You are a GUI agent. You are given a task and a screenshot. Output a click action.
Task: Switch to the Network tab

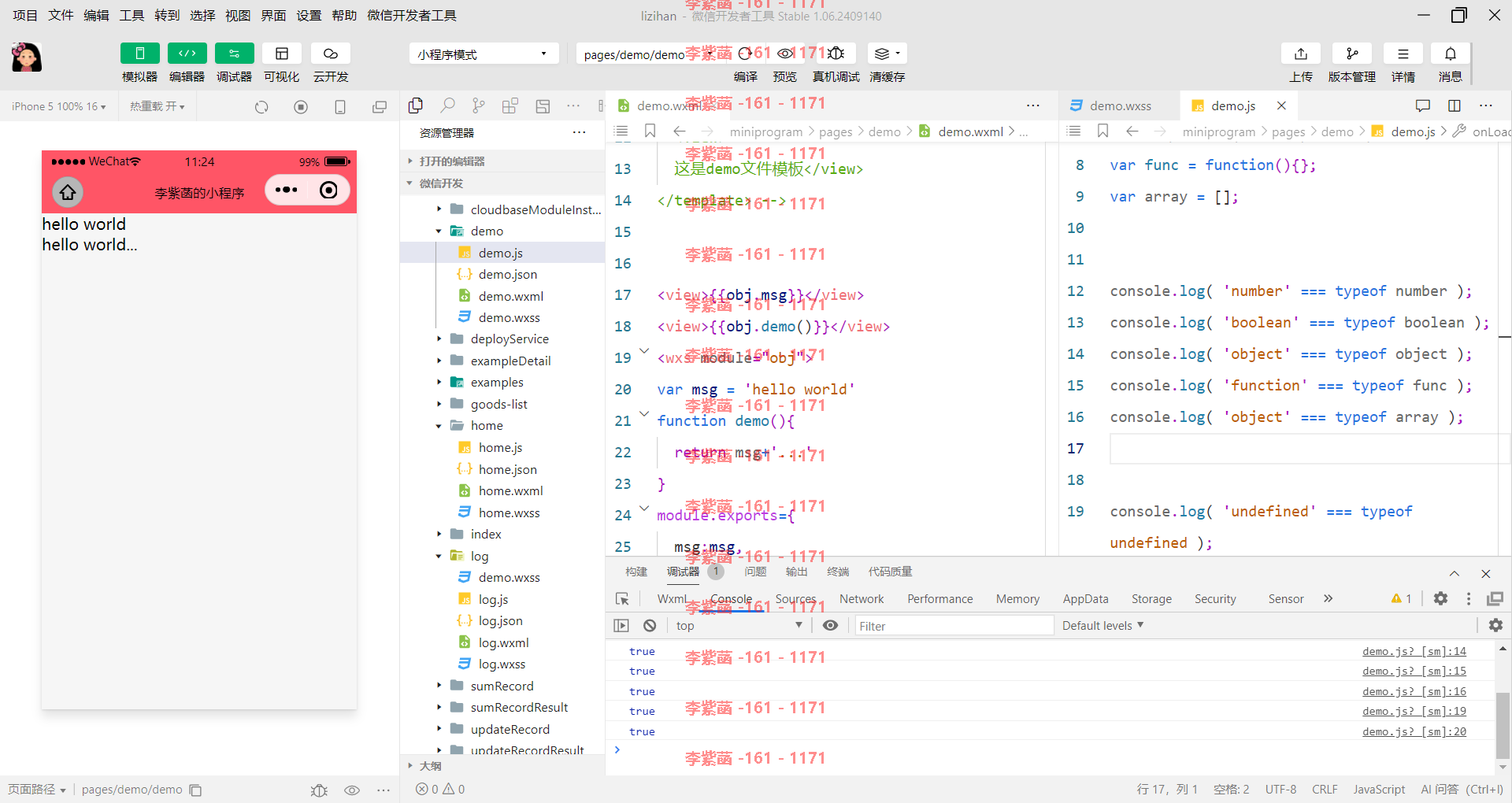(x=862, y=599)
